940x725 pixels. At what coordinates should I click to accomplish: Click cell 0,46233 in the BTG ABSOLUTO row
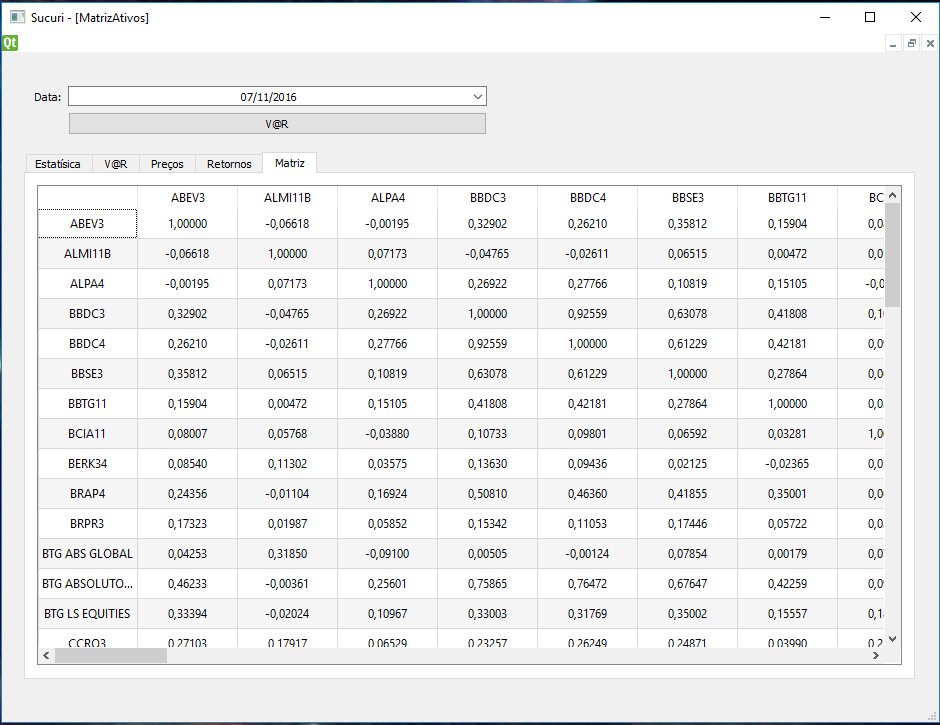[x=188, y=583]
